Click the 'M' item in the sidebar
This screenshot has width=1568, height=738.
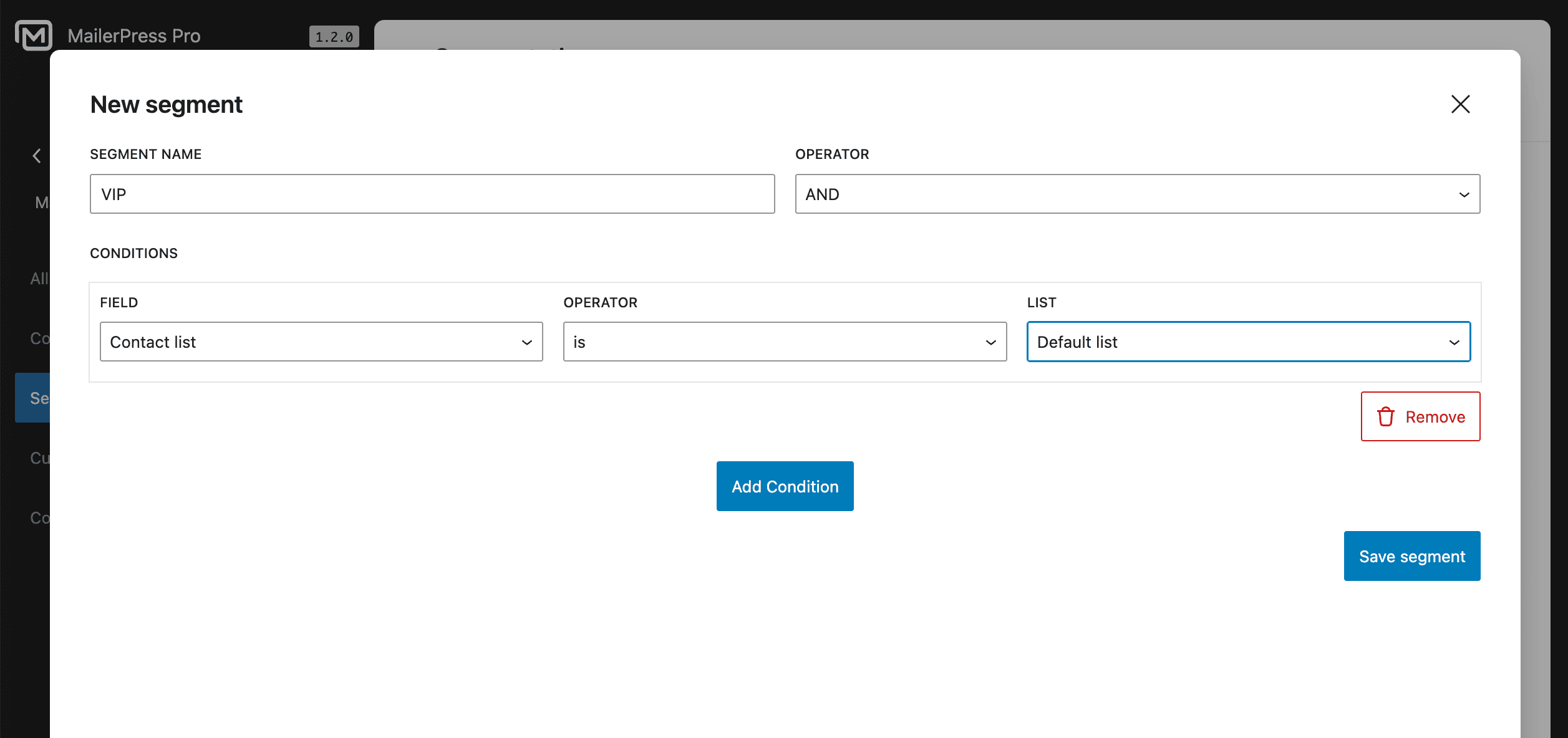pyautogui.click(x=41, y=202)
